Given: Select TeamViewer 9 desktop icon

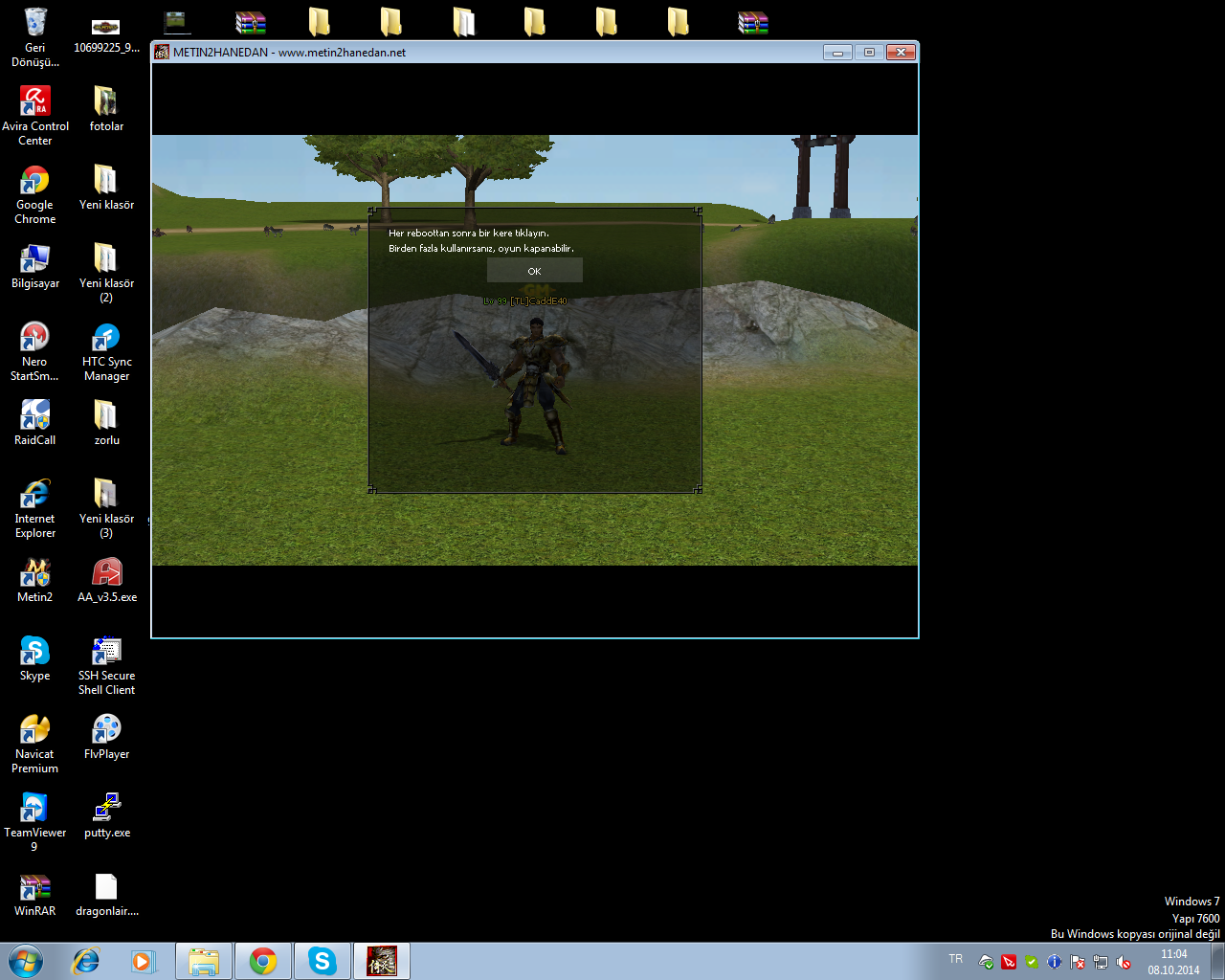Looking at the screenshot, I should 35,823.
